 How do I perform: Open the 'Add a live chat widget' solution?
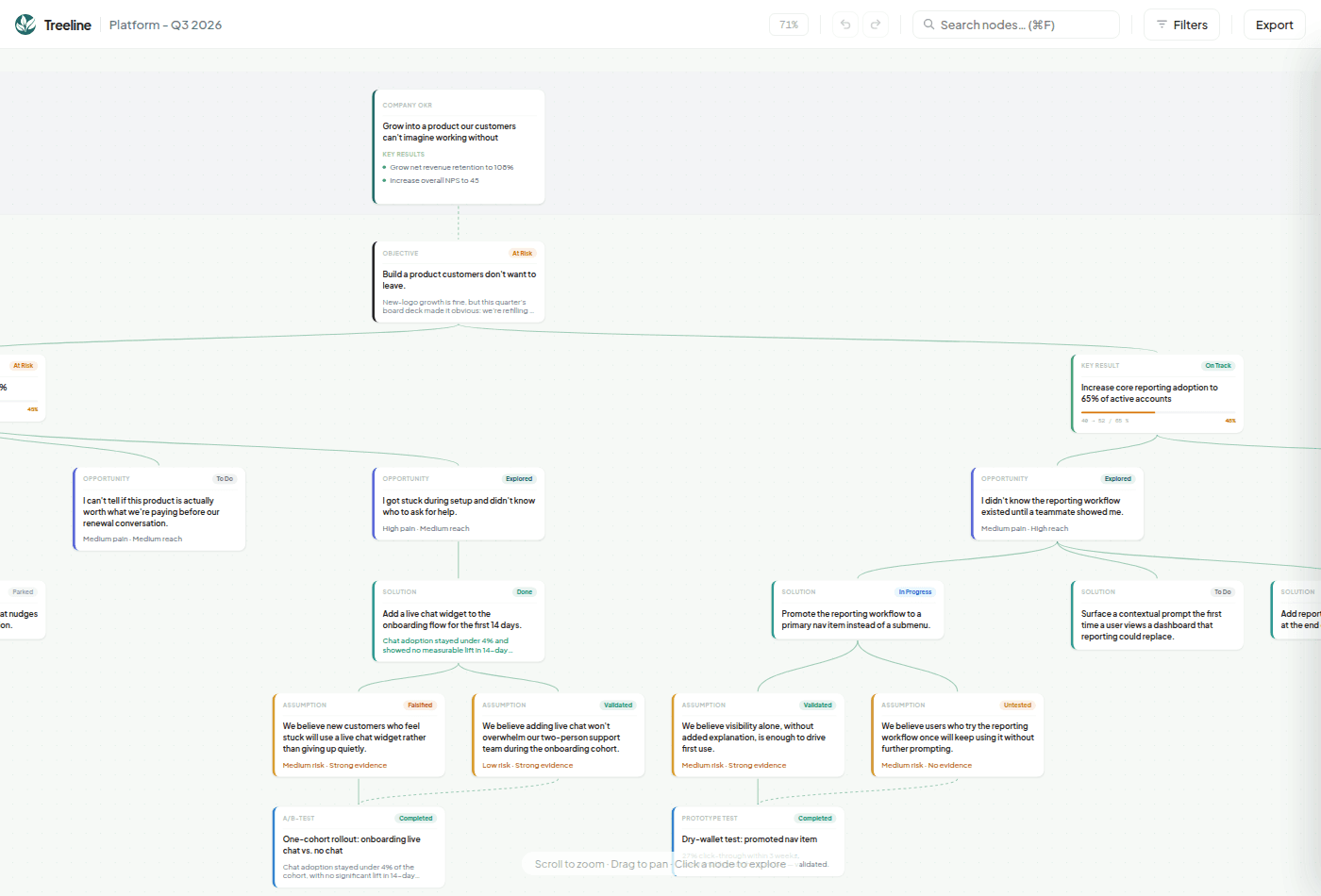tap(459, 621)
